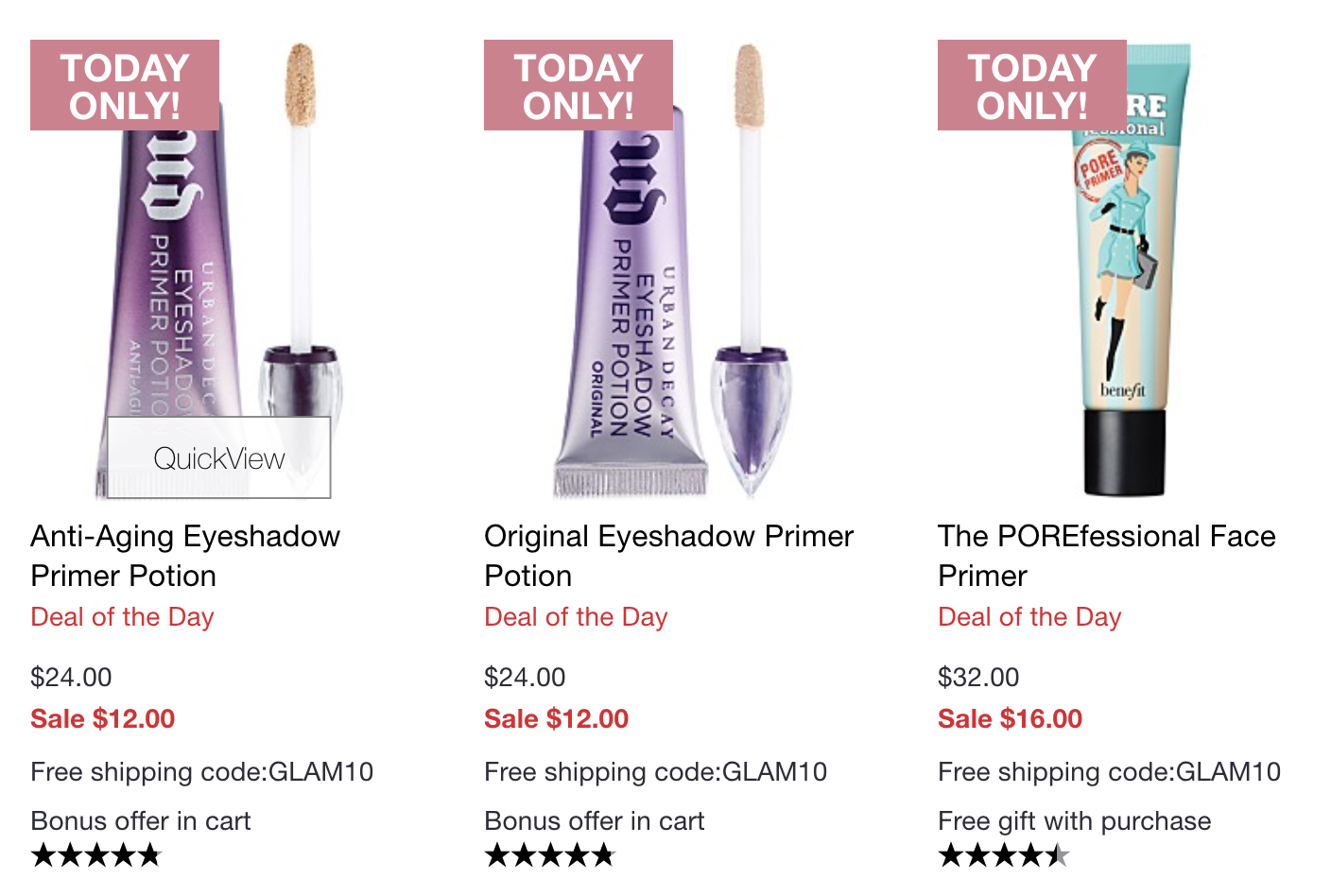Open Original Eyeshadow Primer Potion title link
This screenshot has height=896, width=1331.
[x=668, y=556]
